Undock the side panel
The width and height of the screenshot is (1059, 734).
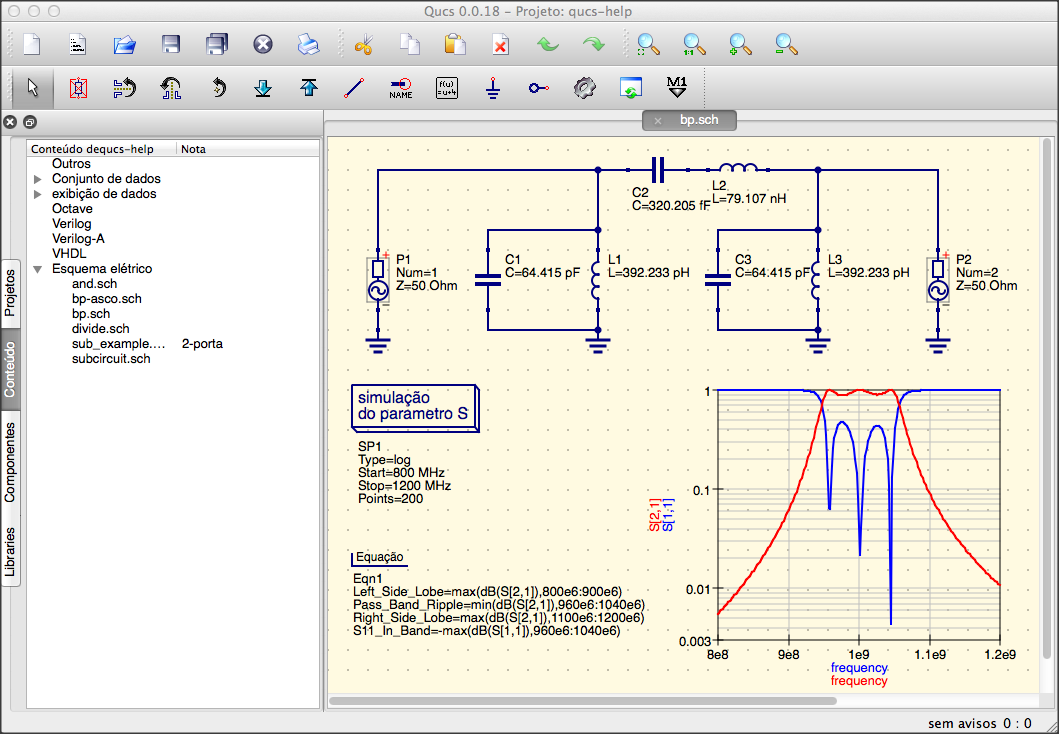[x=30, y=122]
